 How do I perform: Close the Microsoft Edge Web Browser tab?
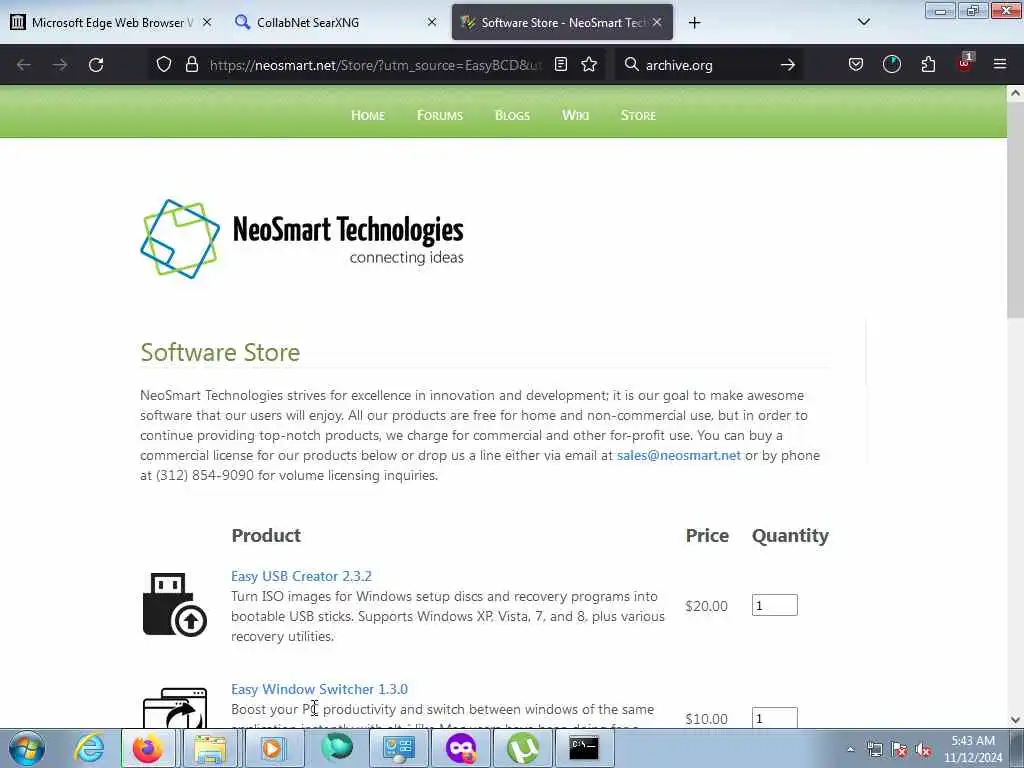pos(207,22)
